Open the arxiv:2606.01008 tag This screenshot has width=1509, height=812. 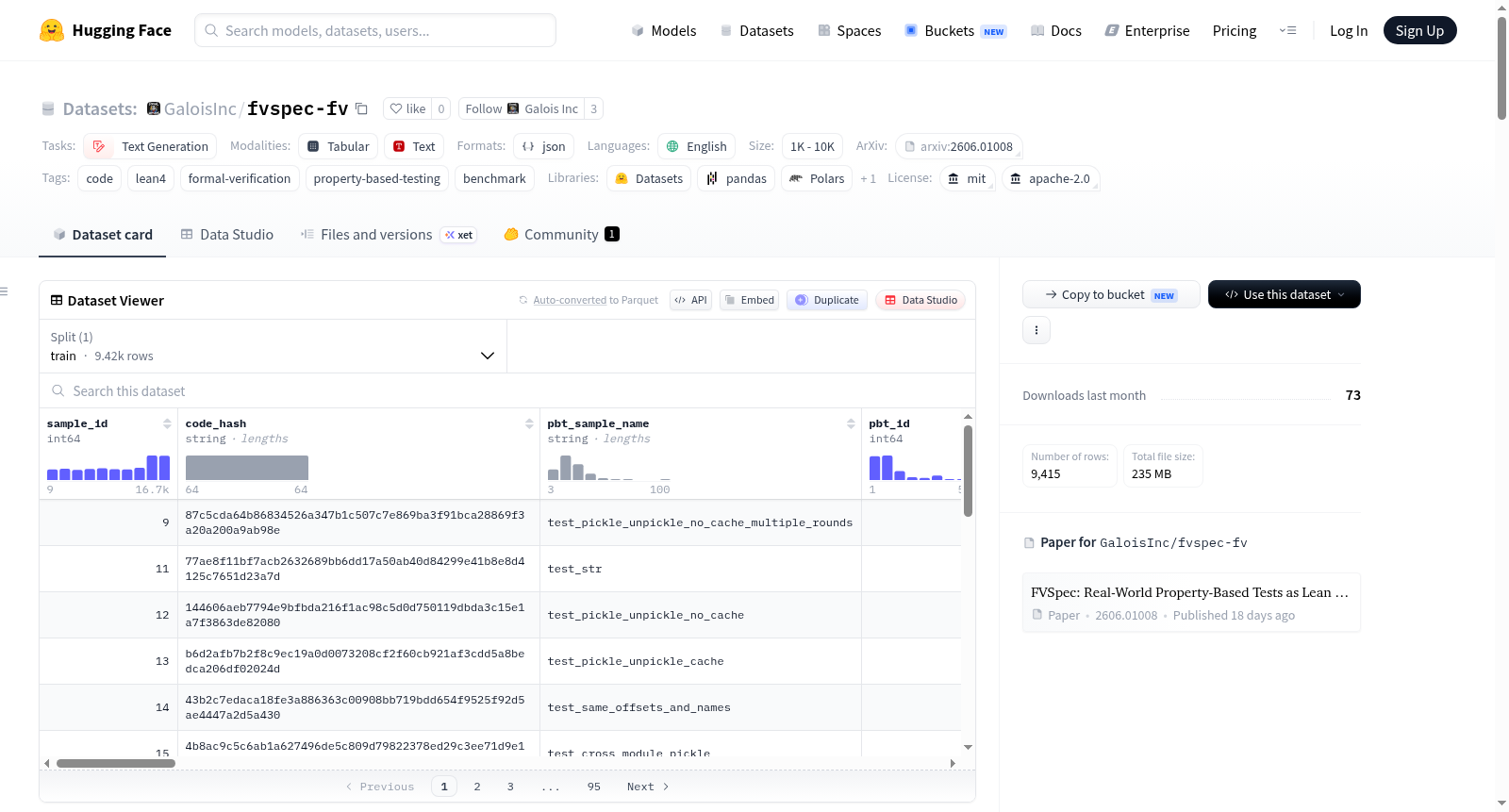pyautogui.click(x=958, y=146)
